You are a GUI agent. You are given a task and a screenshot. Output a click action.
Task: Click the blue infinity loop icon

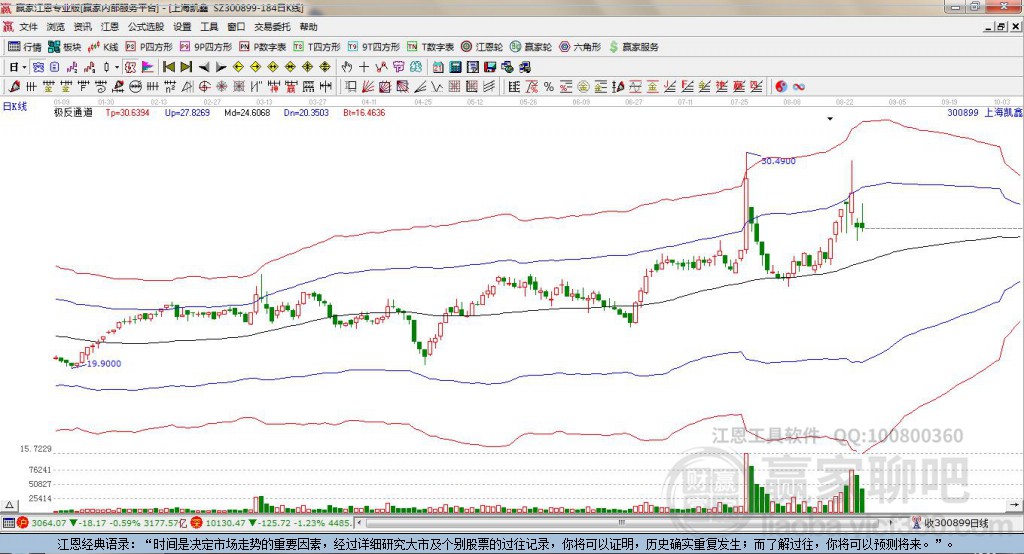(799, 86)
